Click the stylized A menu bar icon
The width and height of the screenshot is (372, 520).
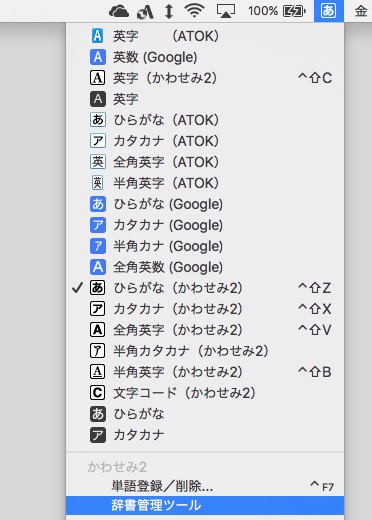[x=145, y=12]
